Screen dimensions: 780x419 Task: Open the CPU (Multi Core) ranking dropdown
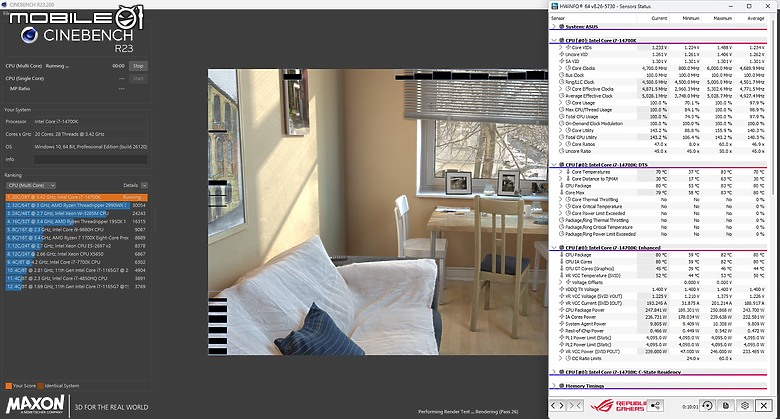click(x=31, y=185)
